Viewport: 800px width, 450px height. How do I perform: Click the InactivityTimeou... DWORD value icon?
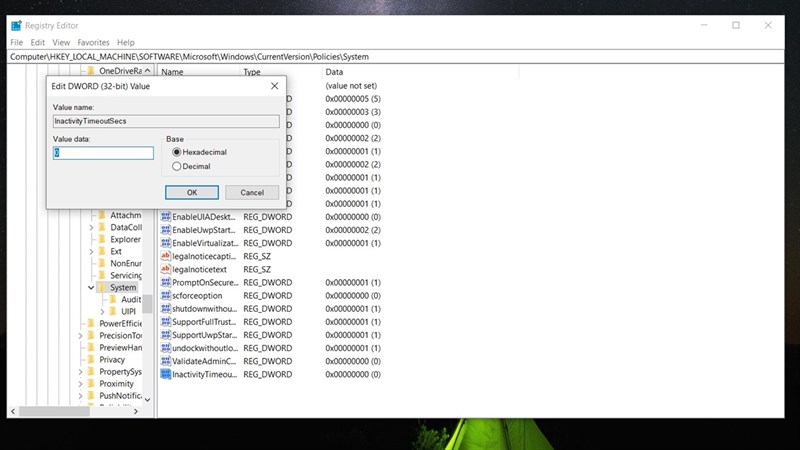(x=165, y=374)
